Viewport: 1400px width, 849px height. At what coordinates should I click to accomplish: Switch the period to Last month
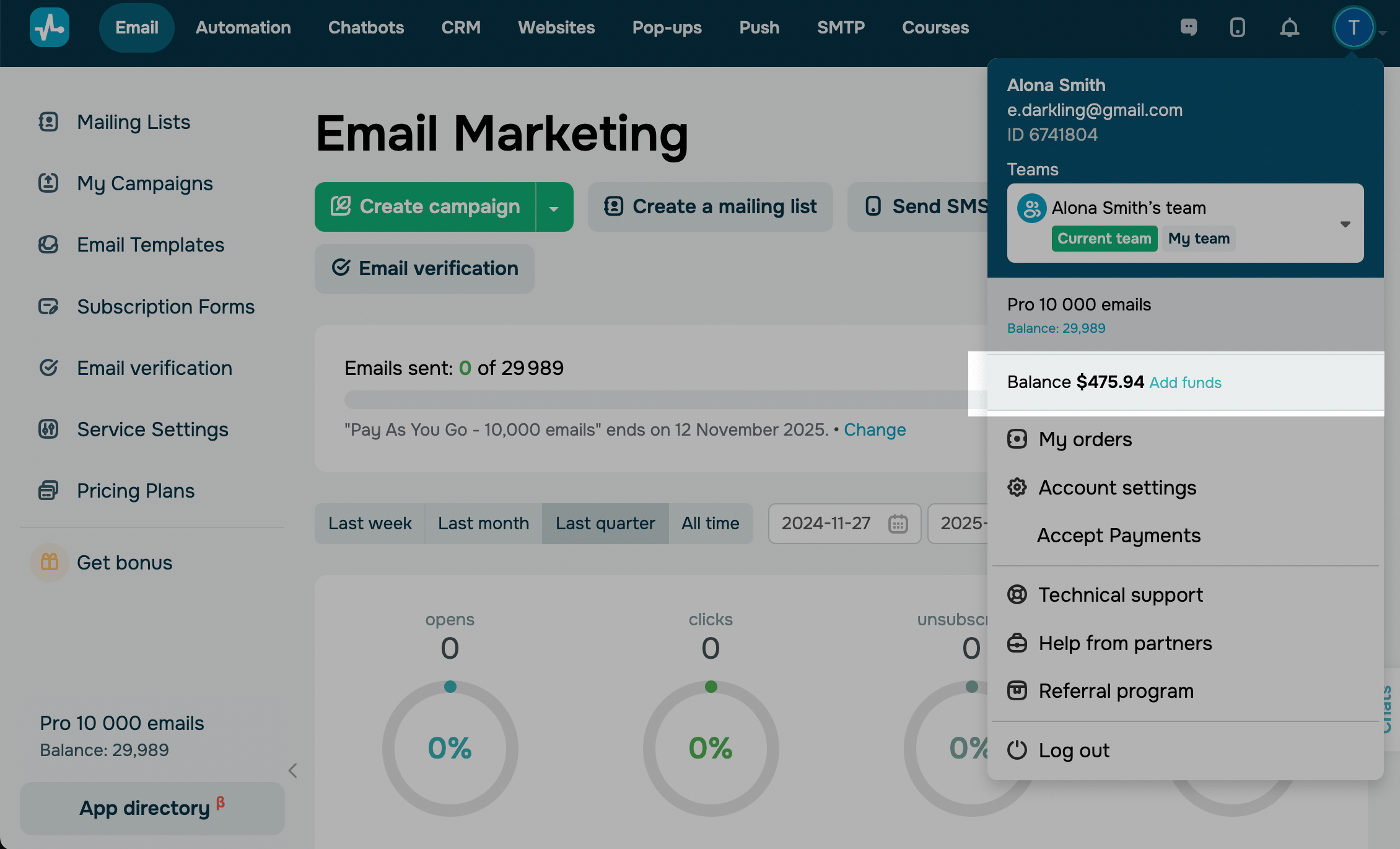[x=483, y=524]
